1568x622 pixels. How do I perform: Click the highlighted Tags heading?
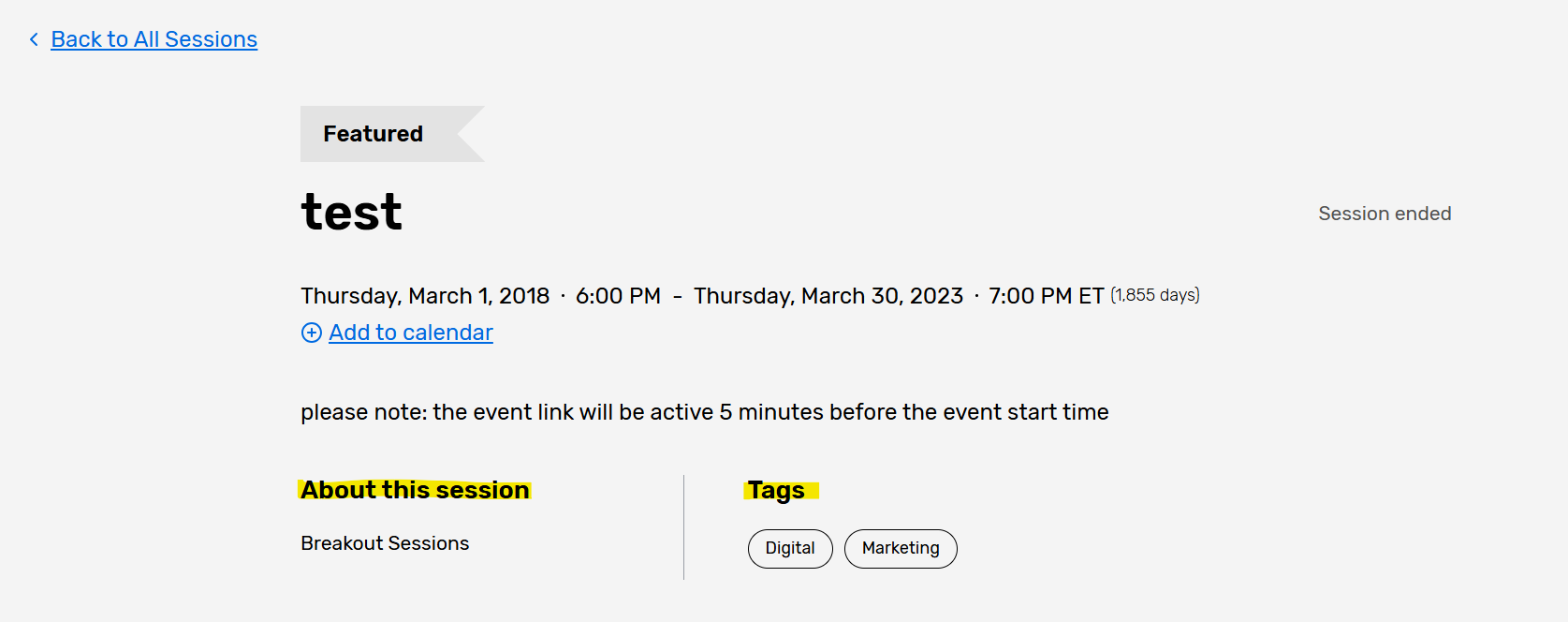[777, 490]
